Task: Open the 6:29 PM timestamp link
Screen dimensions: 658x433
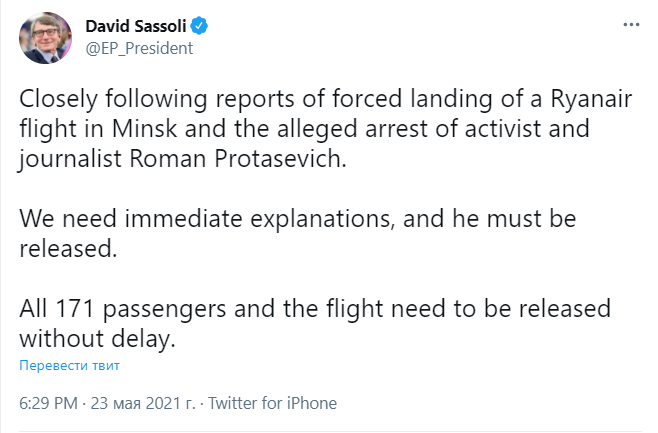Action: pos(48,404)
